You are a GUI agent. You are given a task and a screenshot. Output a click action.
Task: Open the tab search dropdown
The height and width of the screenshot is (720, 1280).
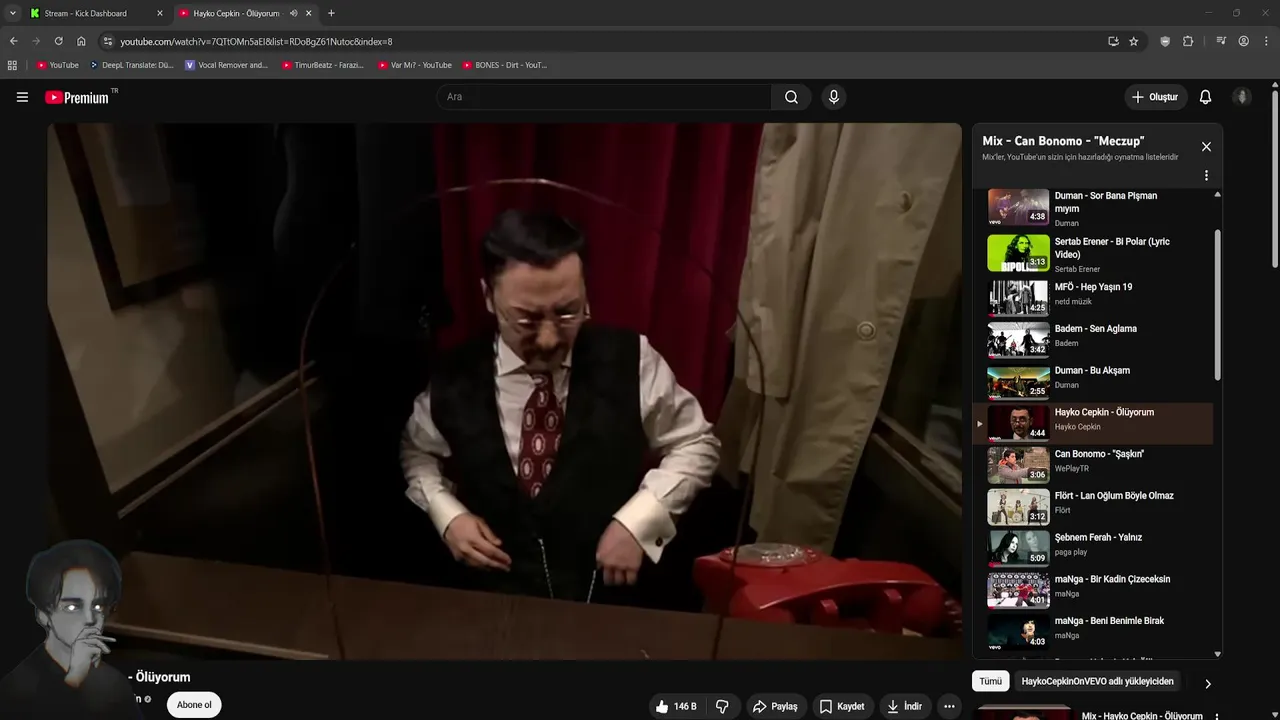pyautogui.click(x=12, y=13)
